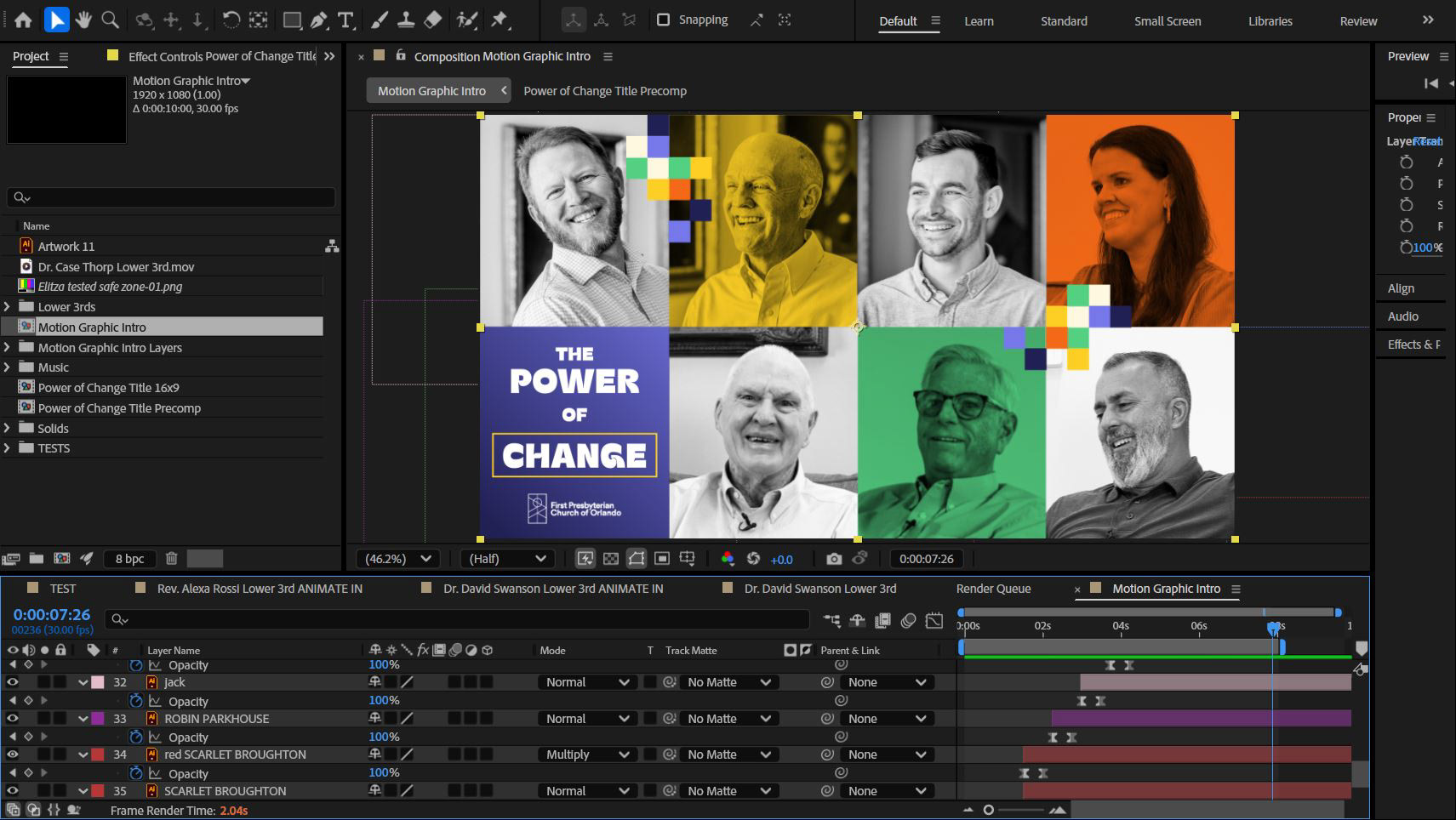Hide the jack layer
This screenshot has width=1456, height=820.
pos(13,682)
